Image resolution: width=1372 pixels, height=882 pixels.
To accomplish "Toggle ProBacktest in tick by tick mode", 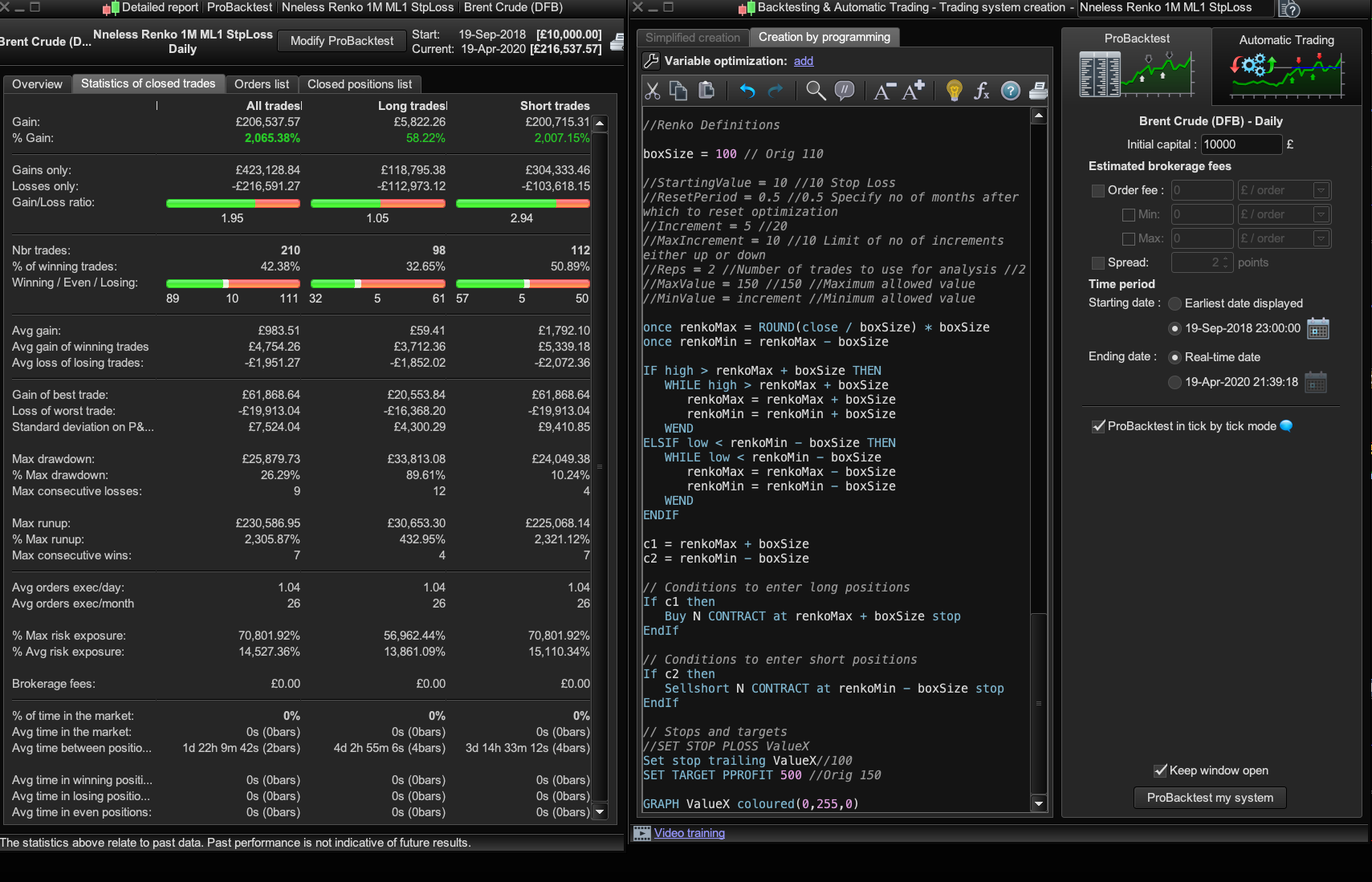I will [x=1098, y=426].
